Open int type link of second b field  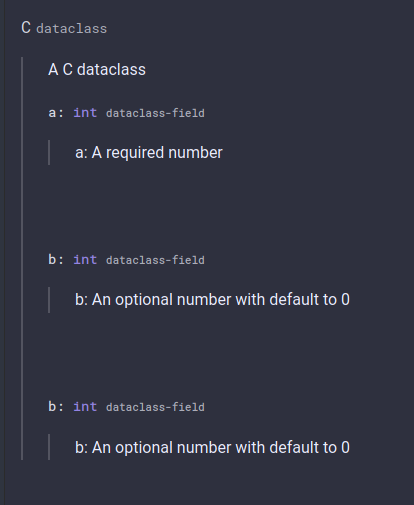(x=85, y=407)
